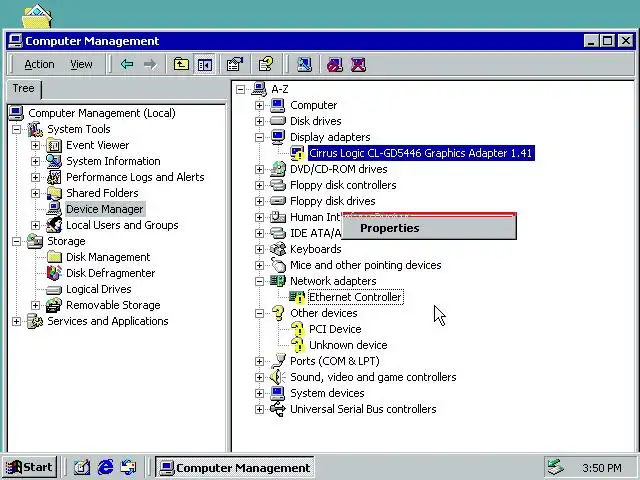640x480 pixels.
Task: Select Disk Management in tree
Action: tap(108, 257)
